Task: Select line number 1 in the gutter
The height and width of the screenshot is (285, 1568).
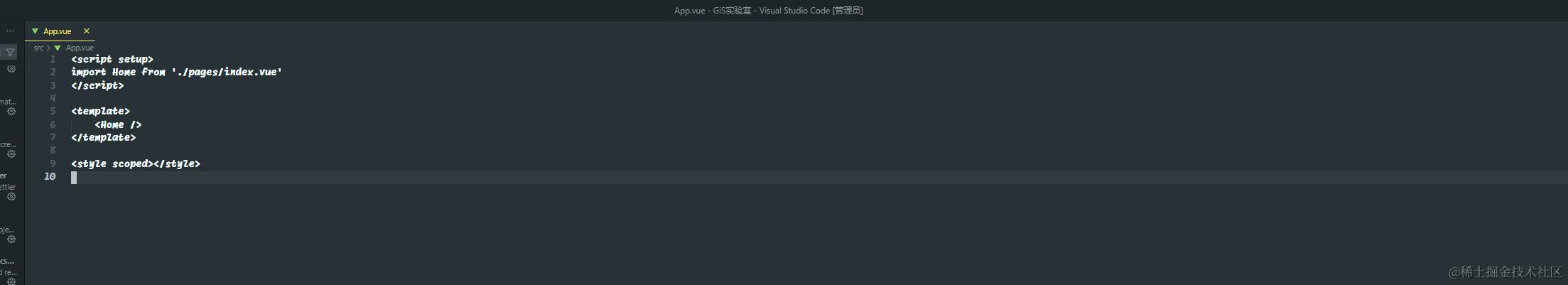Action: click(x=53, y=59)
